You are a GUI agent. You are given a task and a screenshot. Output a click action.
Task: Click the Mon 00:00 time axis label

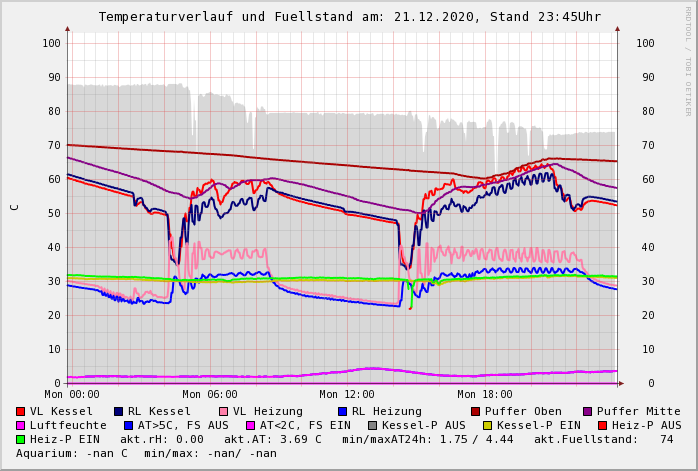[x=72, y=395]
